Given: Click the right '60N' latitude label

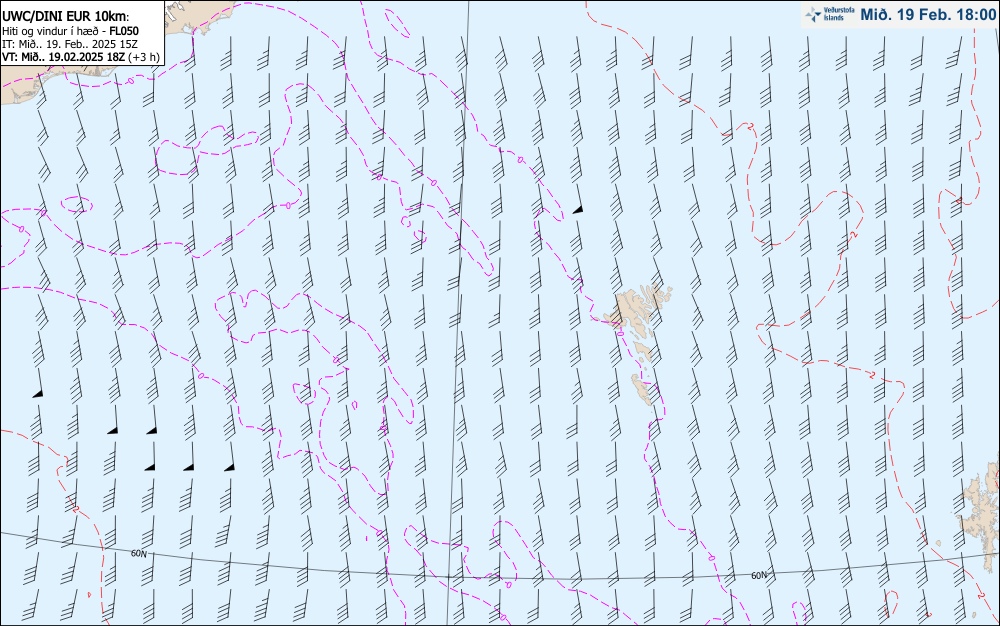Looking at the screenshot, I should (x=759, y=576).
